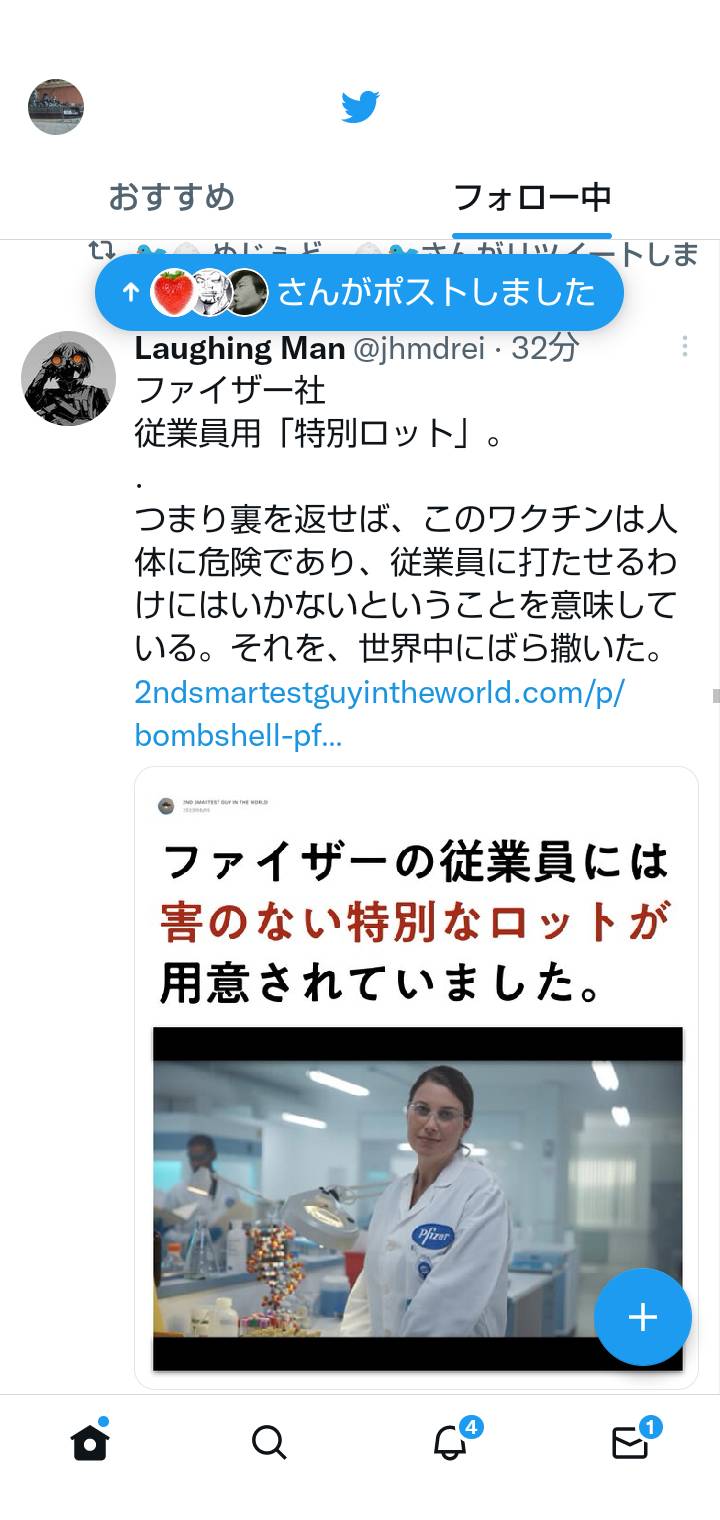Tap the Twitter bird logo
The height and width of the screenshot is (1520, 720).
tap(360, 106)
